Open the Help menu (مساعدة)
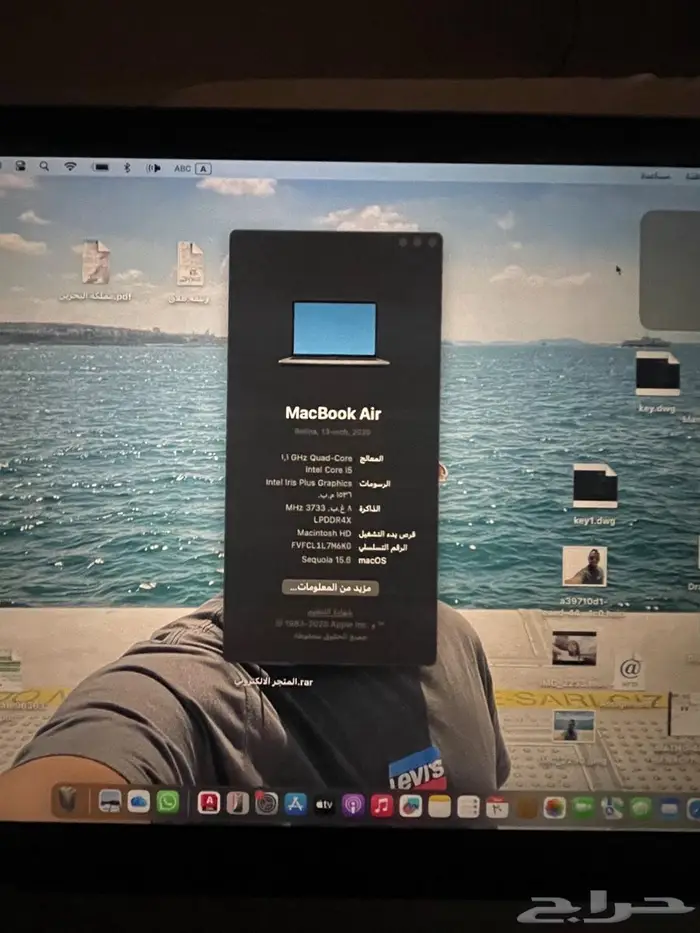Viewport: 700px width, 933px height. (x=654, y=176)
